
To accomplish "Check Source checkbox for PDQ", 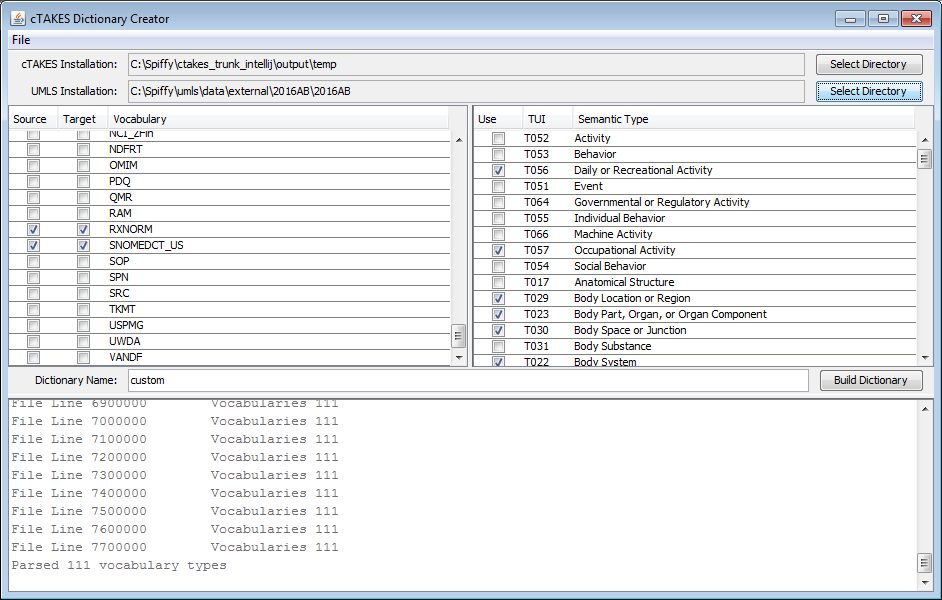I will tap(34, 181).
